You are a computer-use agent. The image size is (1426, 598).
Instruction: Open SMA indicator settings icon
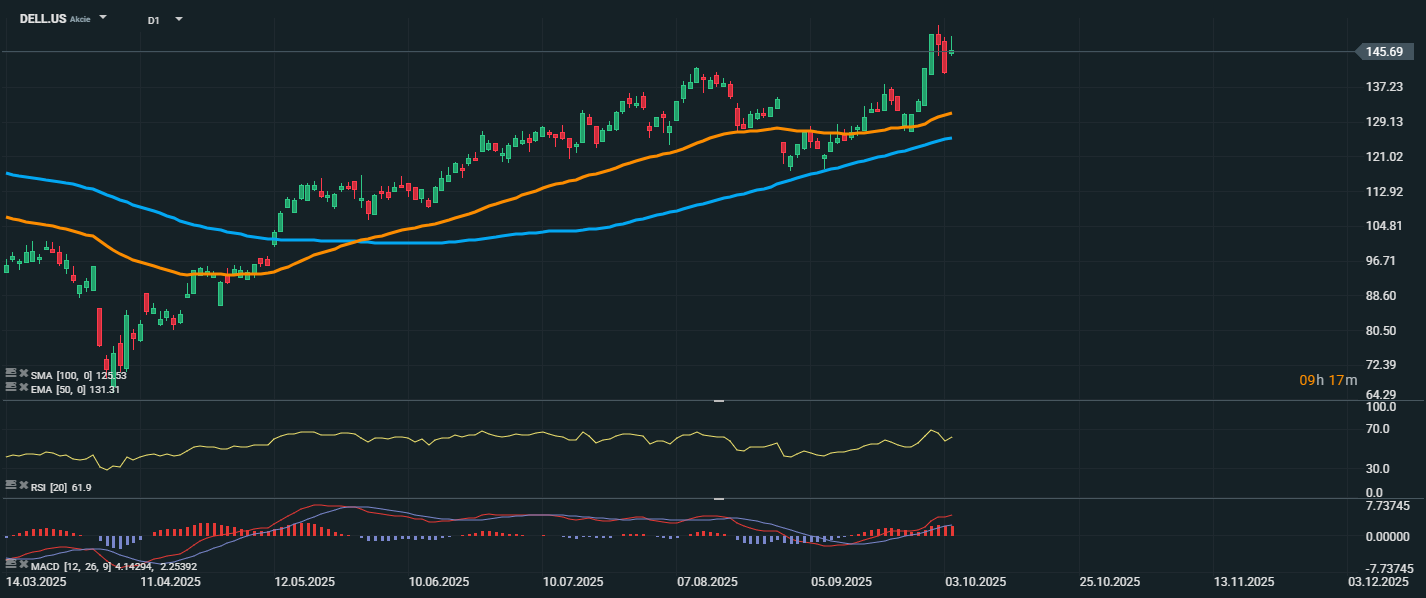(11, 373)
